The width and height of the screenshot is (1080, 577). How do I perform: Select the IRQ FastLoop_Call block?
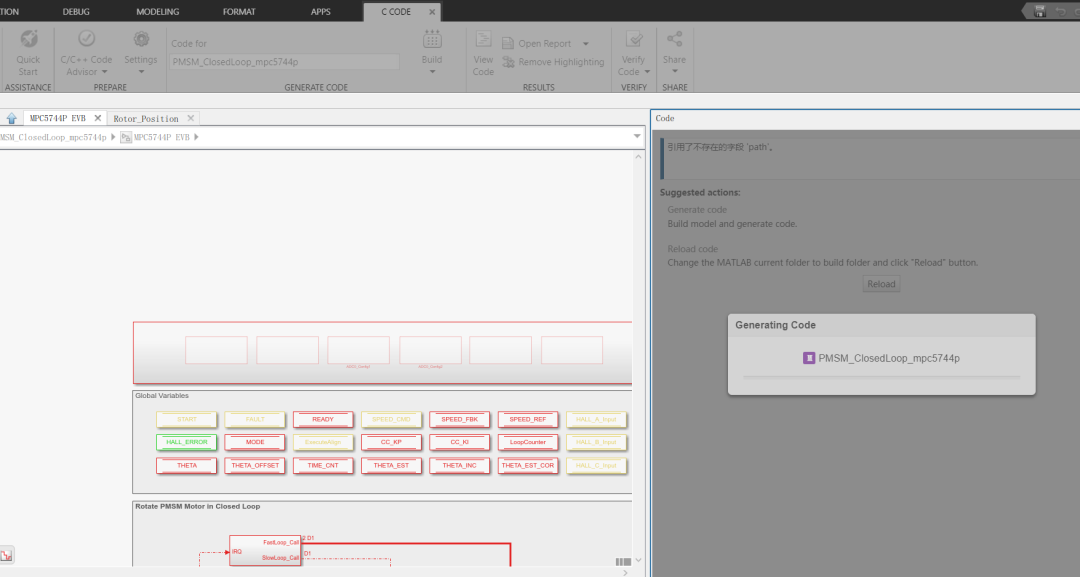265,551
